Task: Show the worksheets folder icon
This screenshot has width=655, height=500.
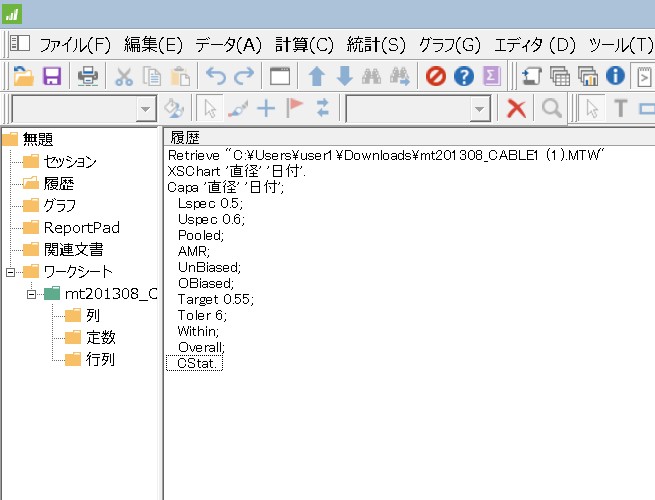Action: pos(560,76)
